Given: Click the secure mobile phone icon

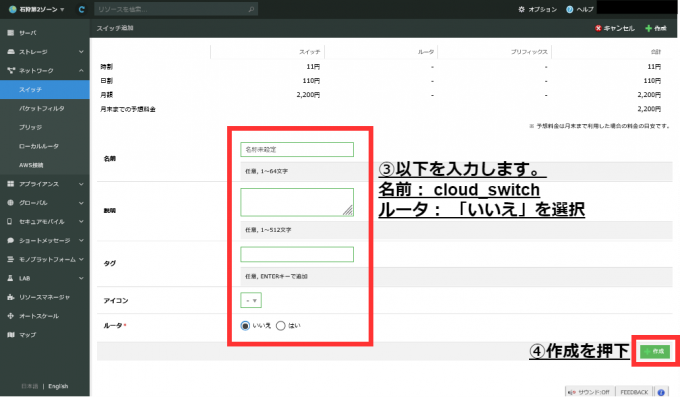Looking at the screenshot, I should click(x=10, y=221).
